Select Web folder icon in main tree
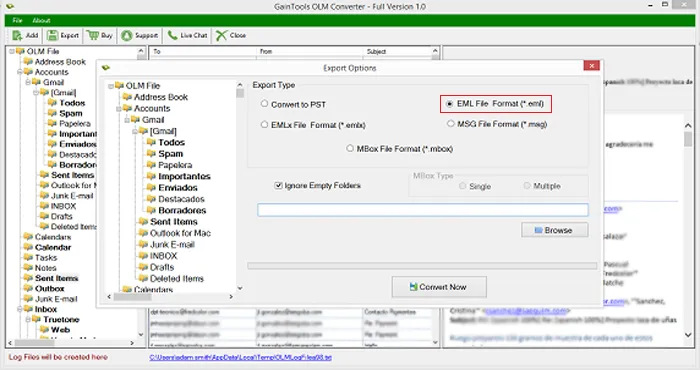 44,329
